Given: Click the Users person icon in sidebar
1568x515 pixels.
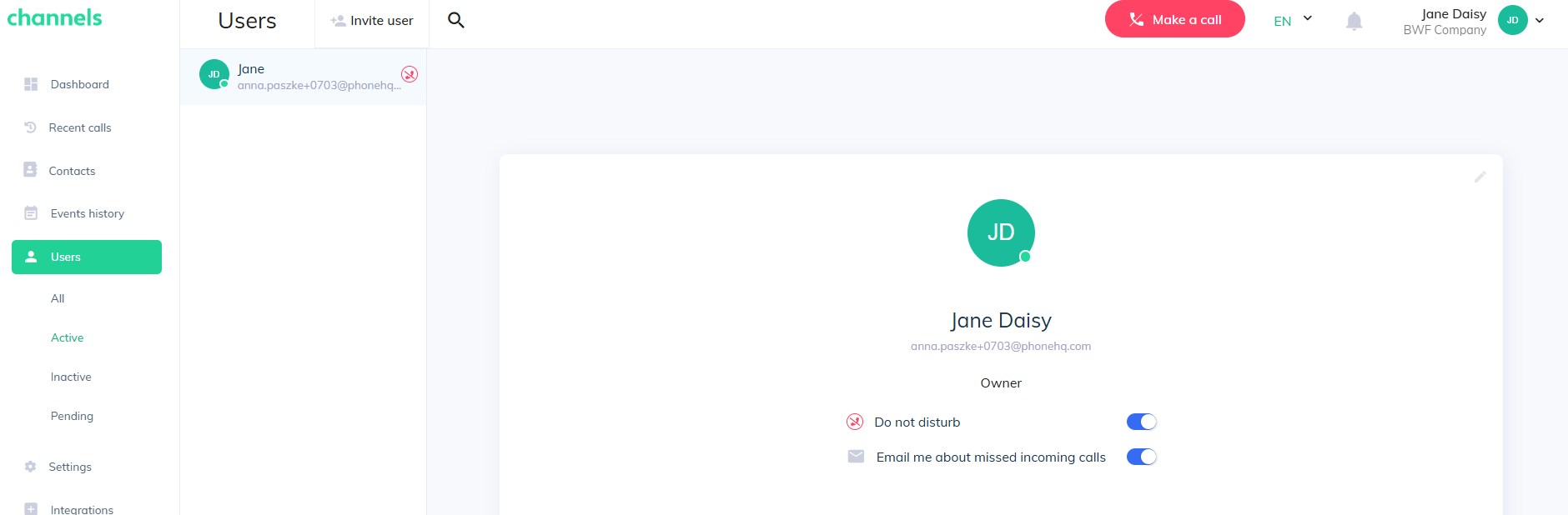Looking at the screenshot, I should point(31,257).
